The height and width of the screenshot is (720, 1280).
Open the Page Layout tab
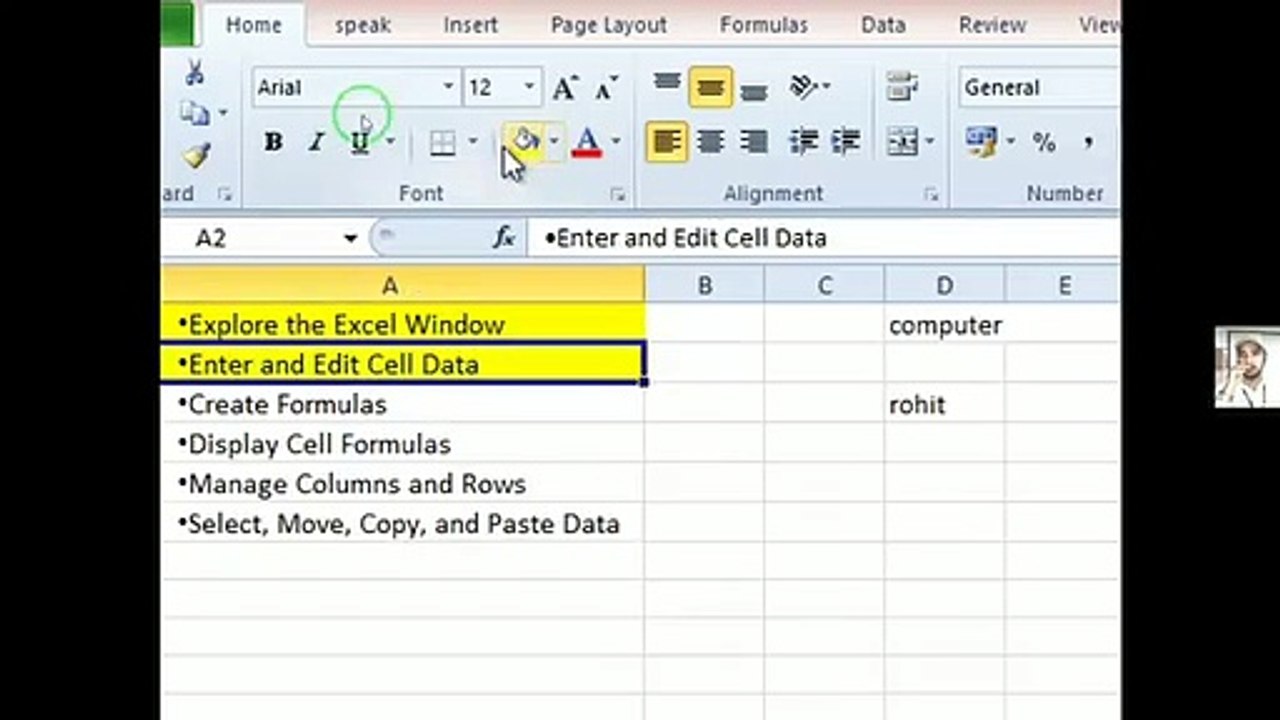(x=608, y=25)
